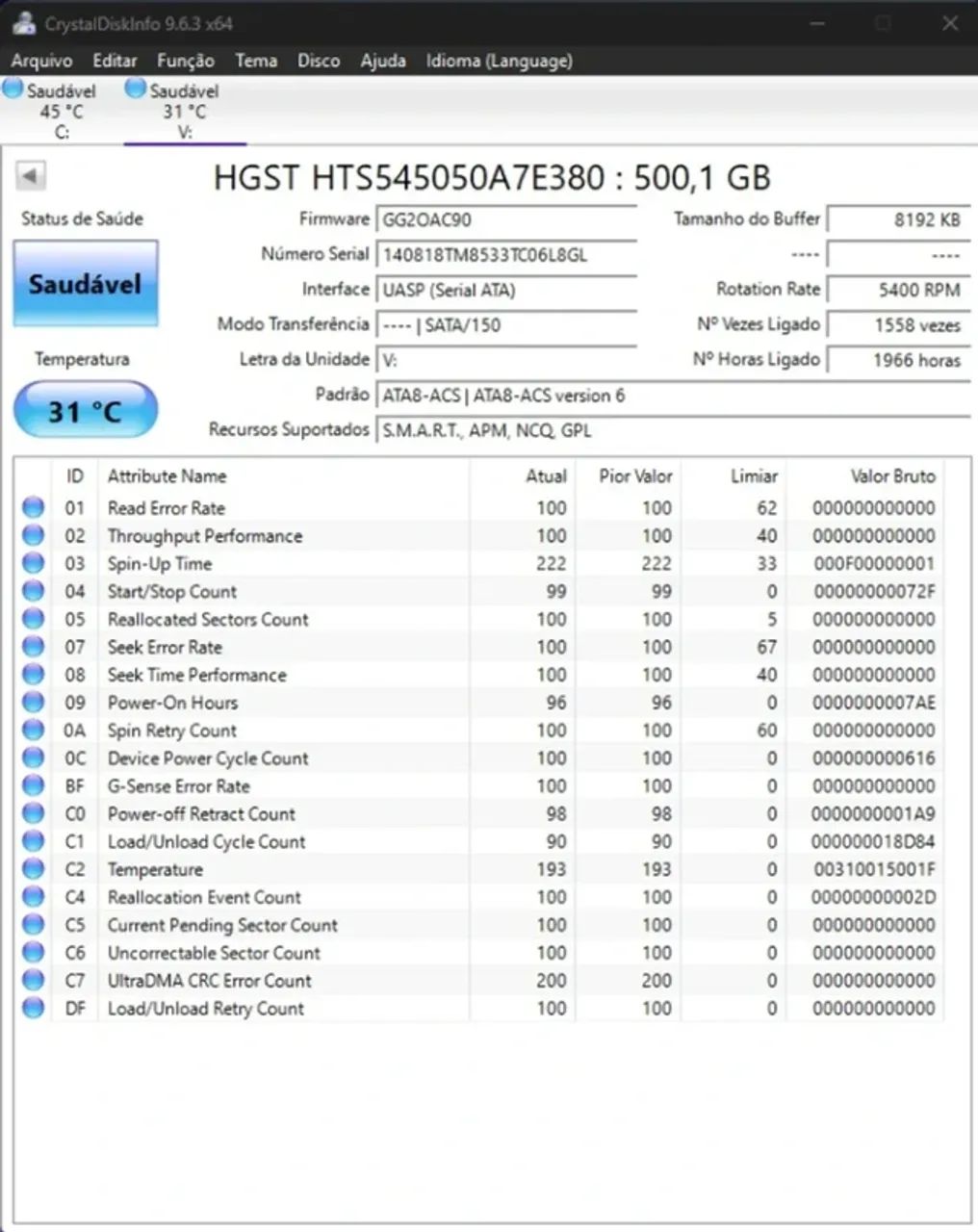Click the Atual column header
The height and width of the screenshot is (1232, 978).
[523, 475]
